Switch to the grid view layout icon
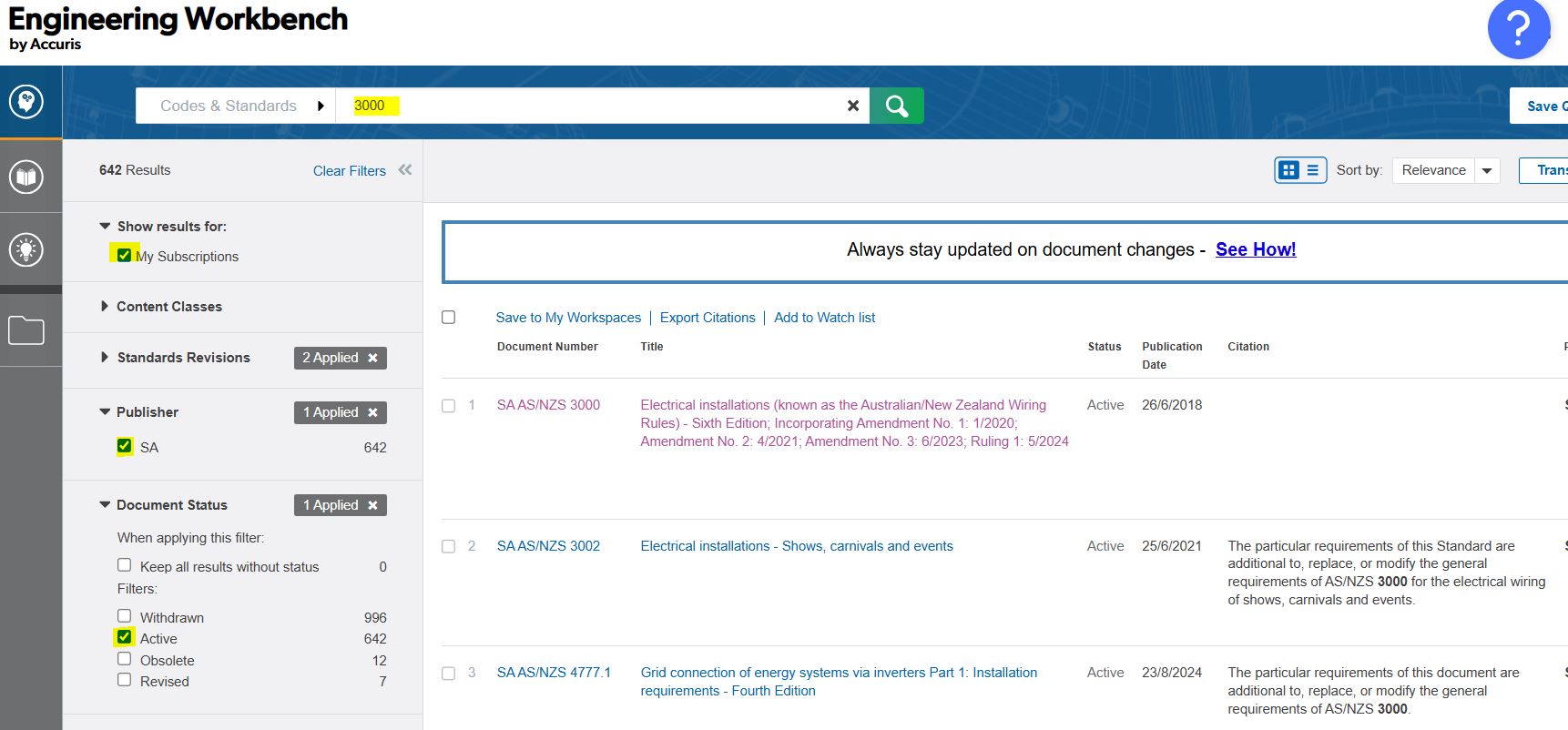This screenshot has height=730, width=1568. pos(1288,170)
